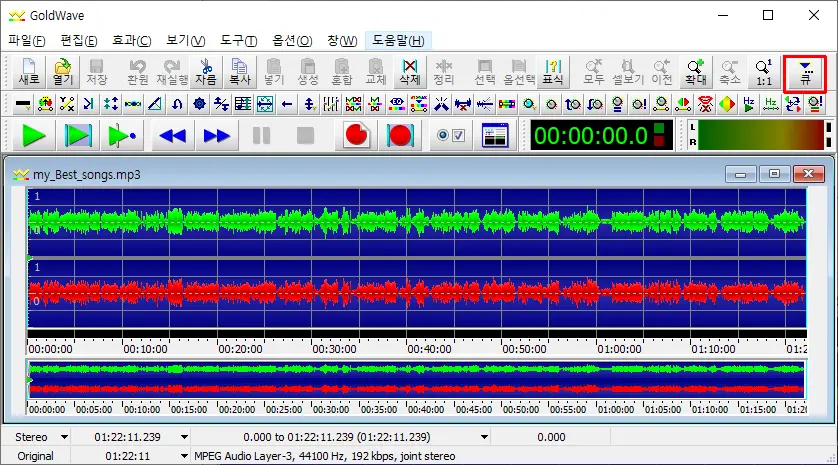
Task: Click play-to-finish button with blue dot
Action: tap(122, 136)
